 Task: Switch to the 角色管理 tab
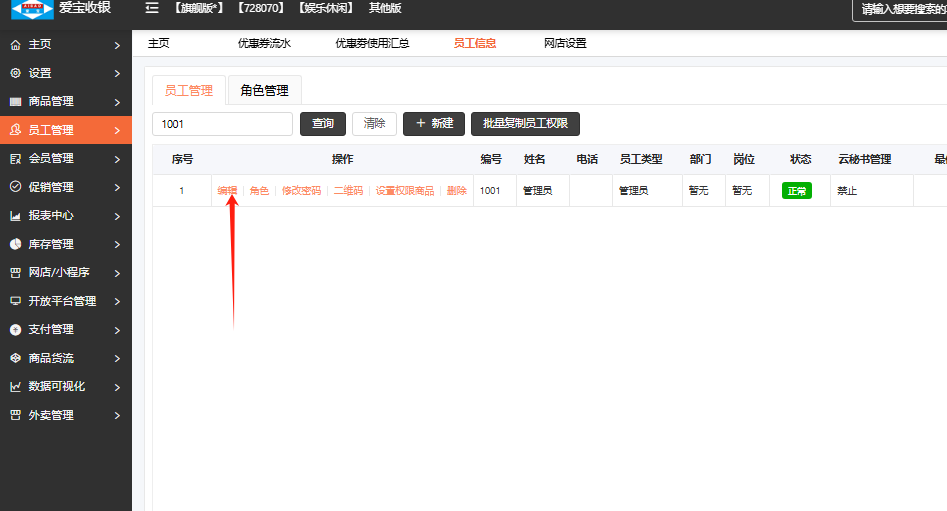coord(264,90)
